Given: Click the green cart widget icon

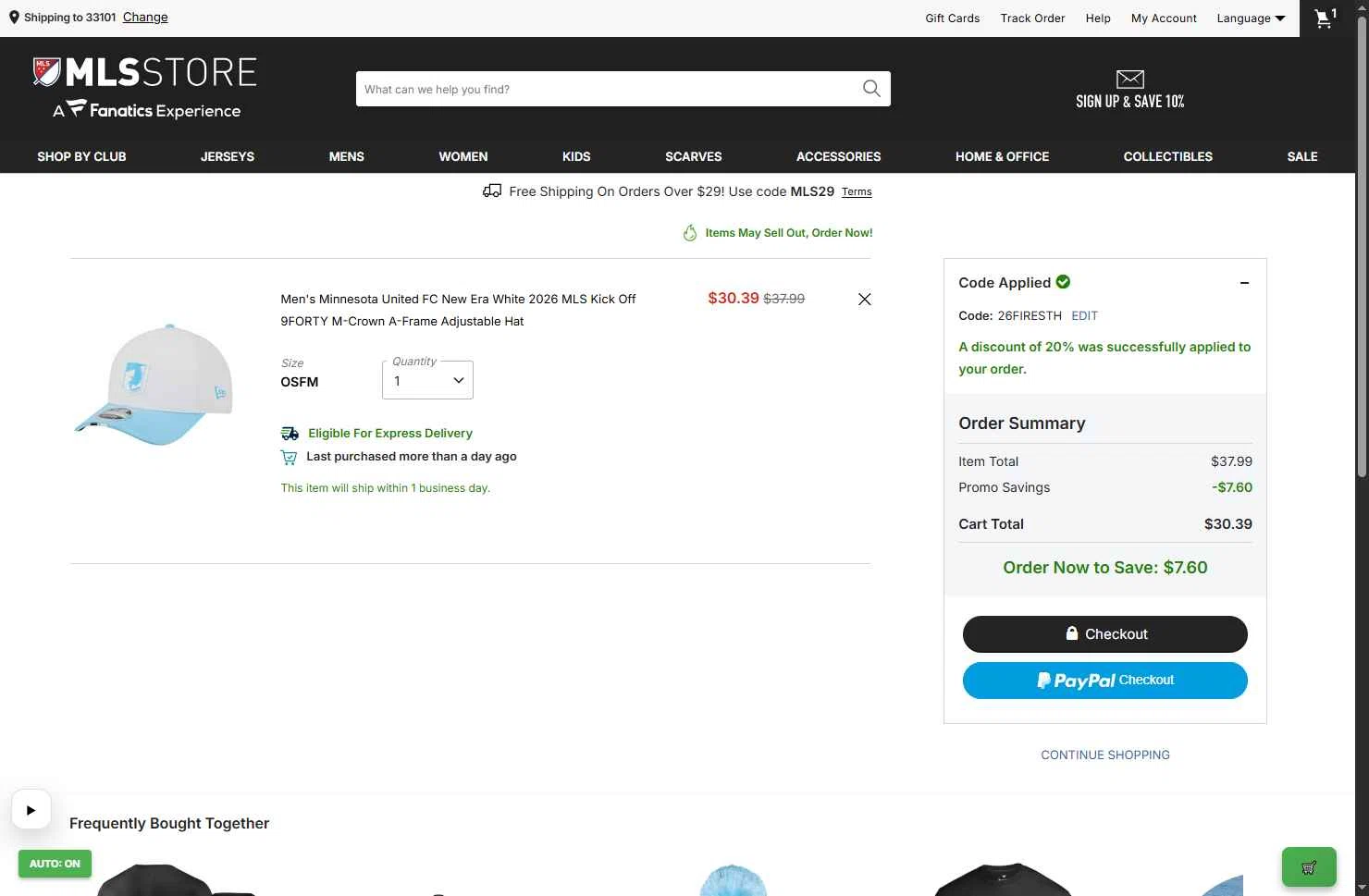Looking at the screenshot, I should coord(1309,867).
